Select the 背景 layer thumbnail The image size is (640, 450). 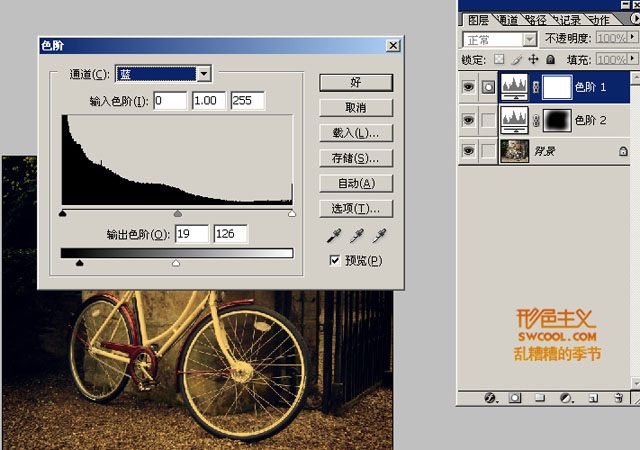(514, 151)
